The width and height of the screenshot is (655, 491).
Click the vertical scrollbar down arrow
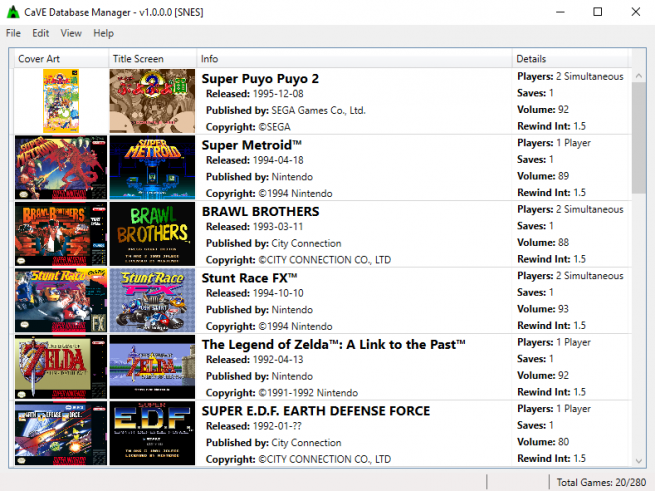click(x=639, y=459)
